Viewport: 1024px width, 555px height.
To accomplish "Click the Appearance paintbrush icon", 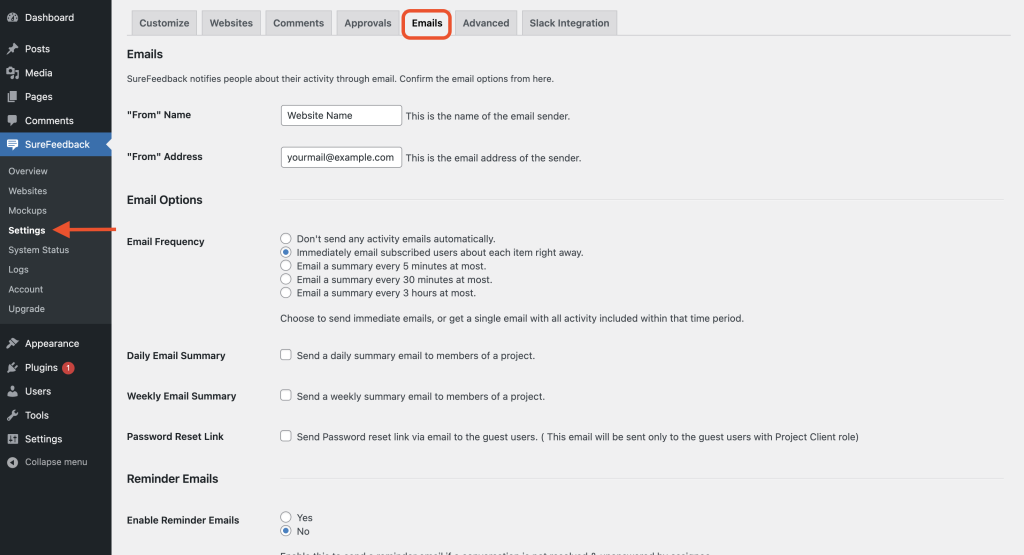I will pyautogui.click(x=12, y=344).
